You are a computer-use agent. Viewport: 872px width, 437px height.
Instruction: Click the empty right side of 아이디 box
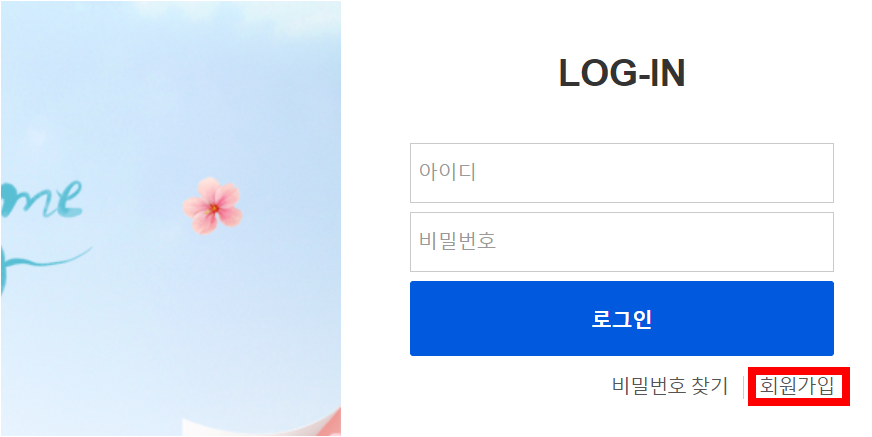click(723, 173)
